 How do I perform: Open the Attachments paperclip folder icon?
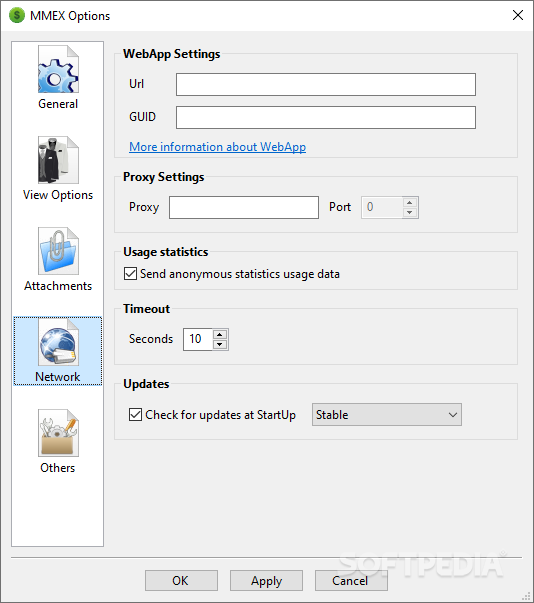point(58,251)
